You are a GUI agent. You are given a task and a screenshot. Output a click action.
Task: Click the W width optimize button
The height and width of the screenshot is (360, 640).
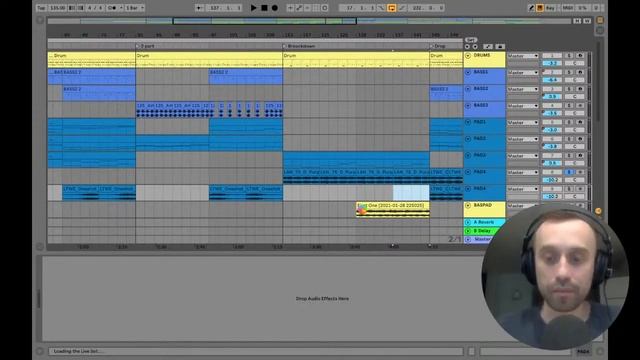coord(587,21)
